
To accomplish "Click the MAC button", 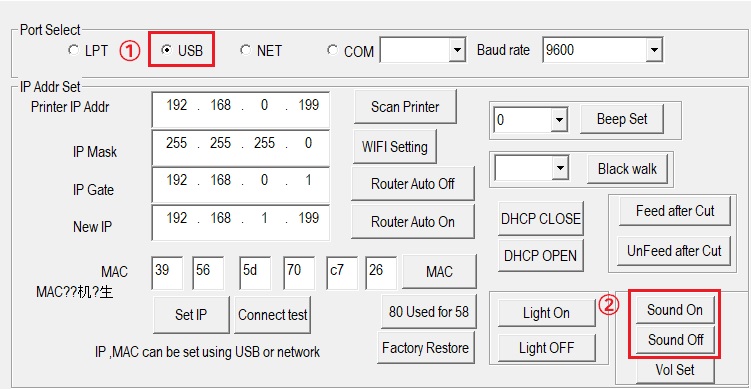I will (439, 272).
